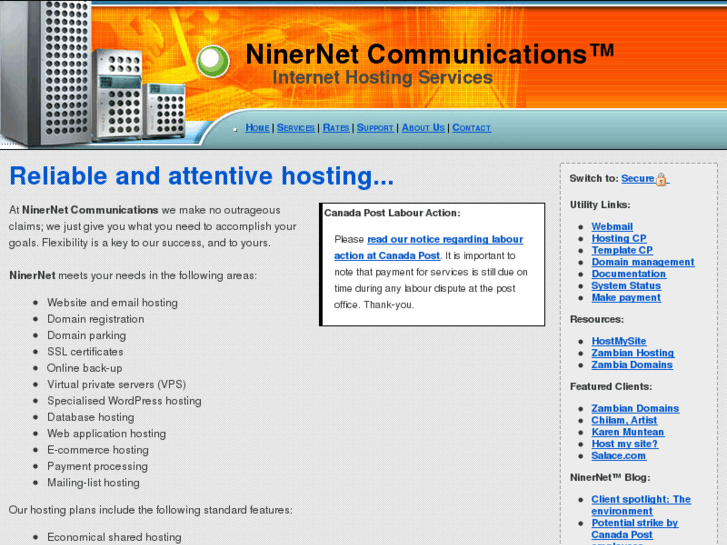
Task: Open the About Us navigation link
Action: coord(423,128)
